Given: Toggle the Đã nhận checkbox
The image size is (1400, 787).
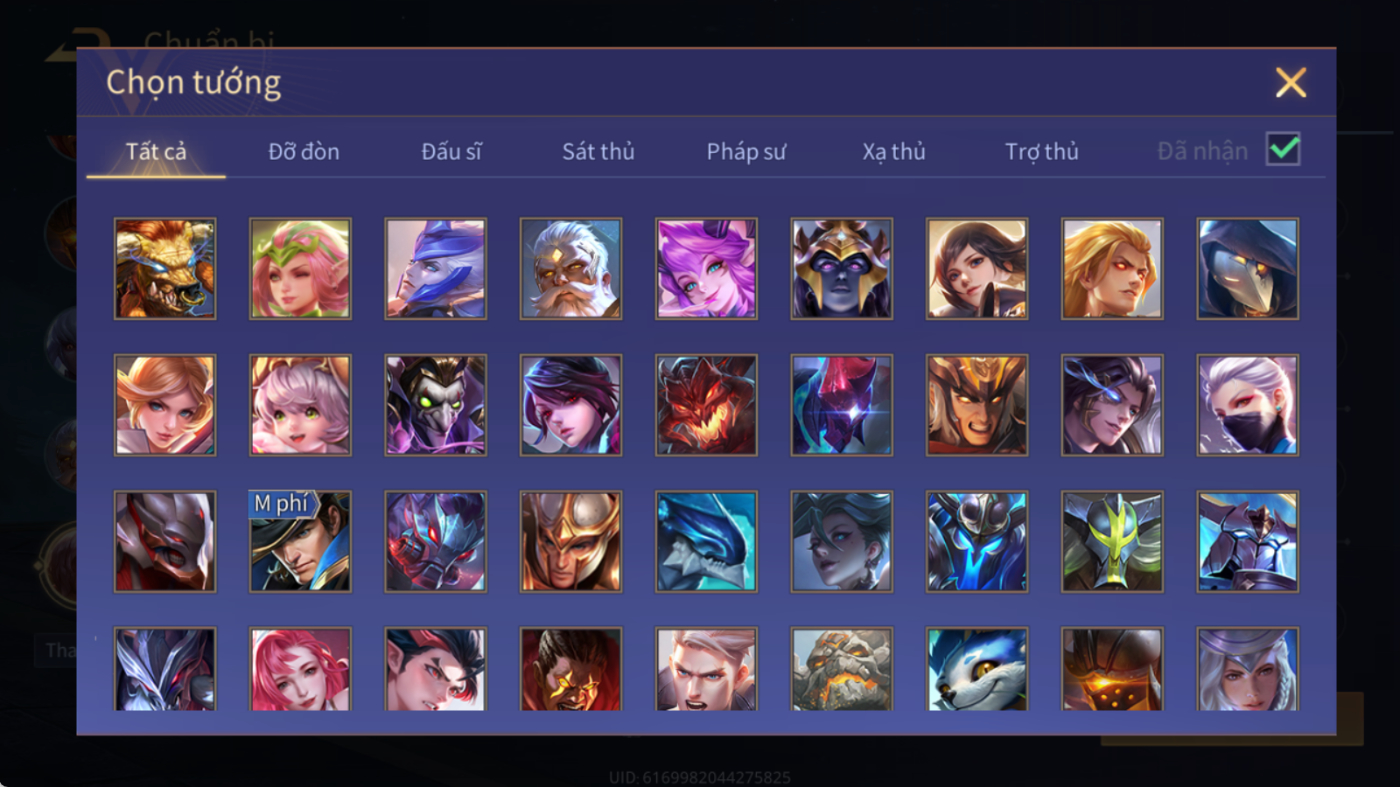Looking at the screenshot, I should click(x=1283, y=150).
